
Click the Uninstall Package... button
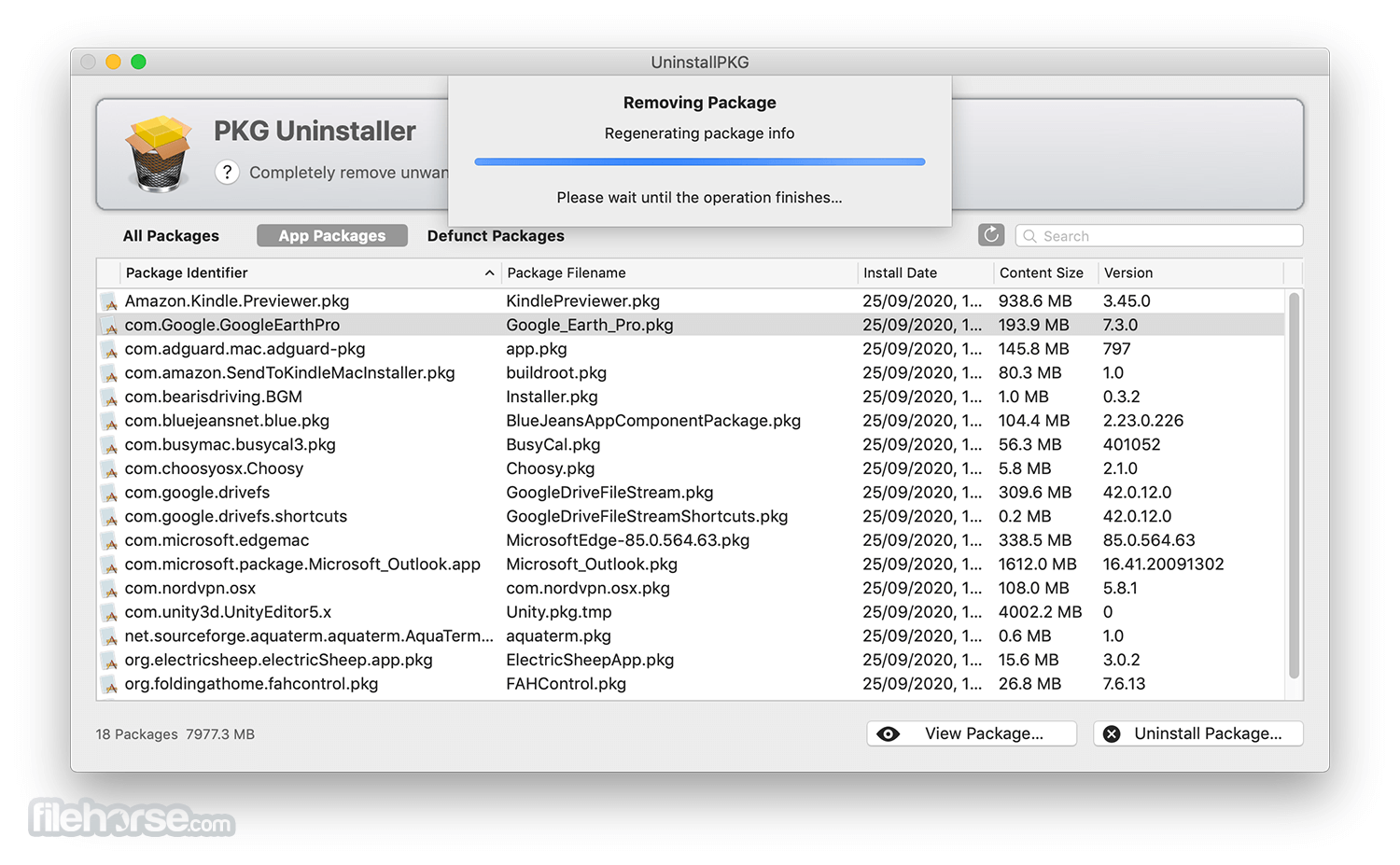click(1198, 733)
